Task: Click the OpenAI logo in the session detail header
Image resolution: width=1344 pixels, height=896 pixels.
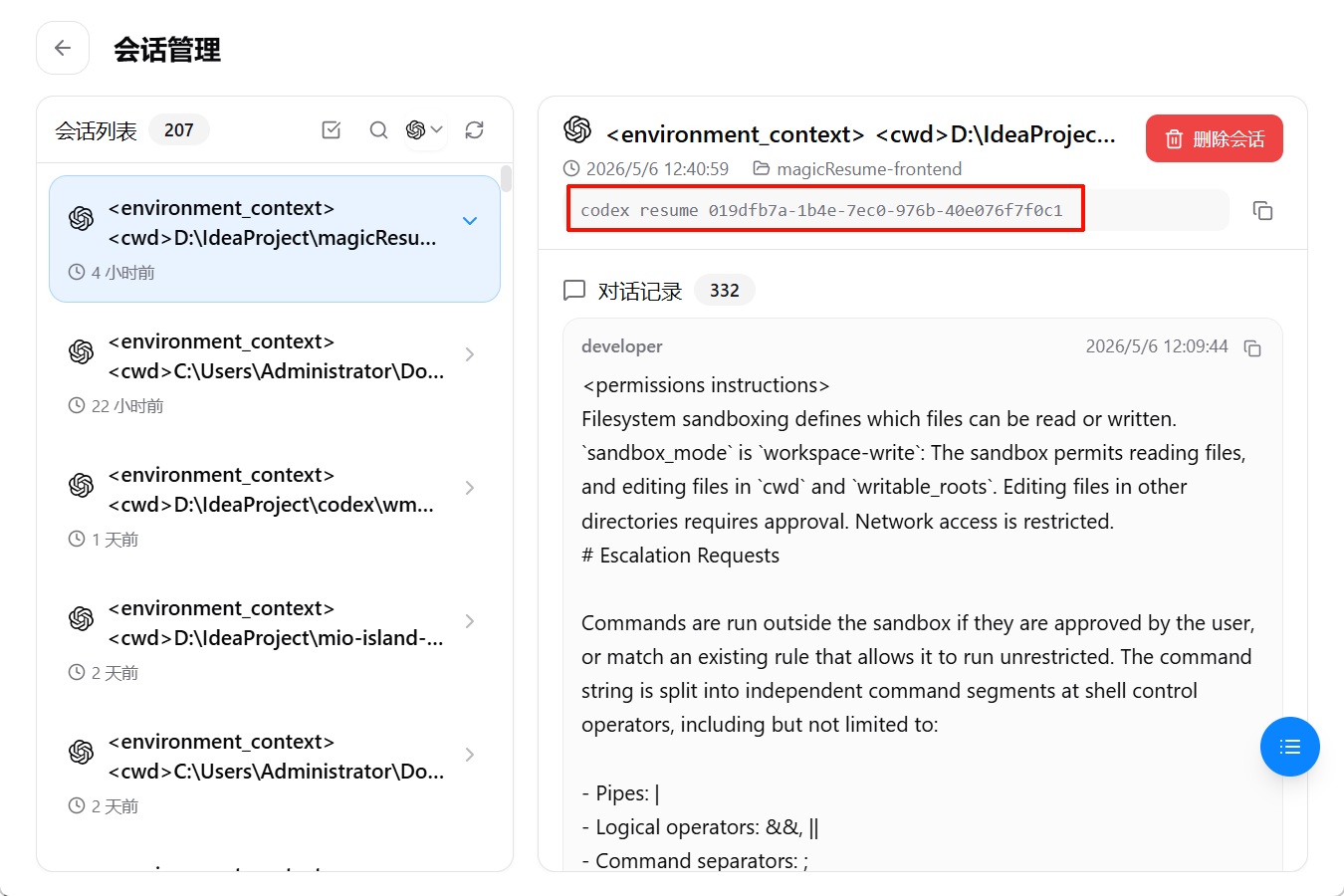Action: click(577, 129)
